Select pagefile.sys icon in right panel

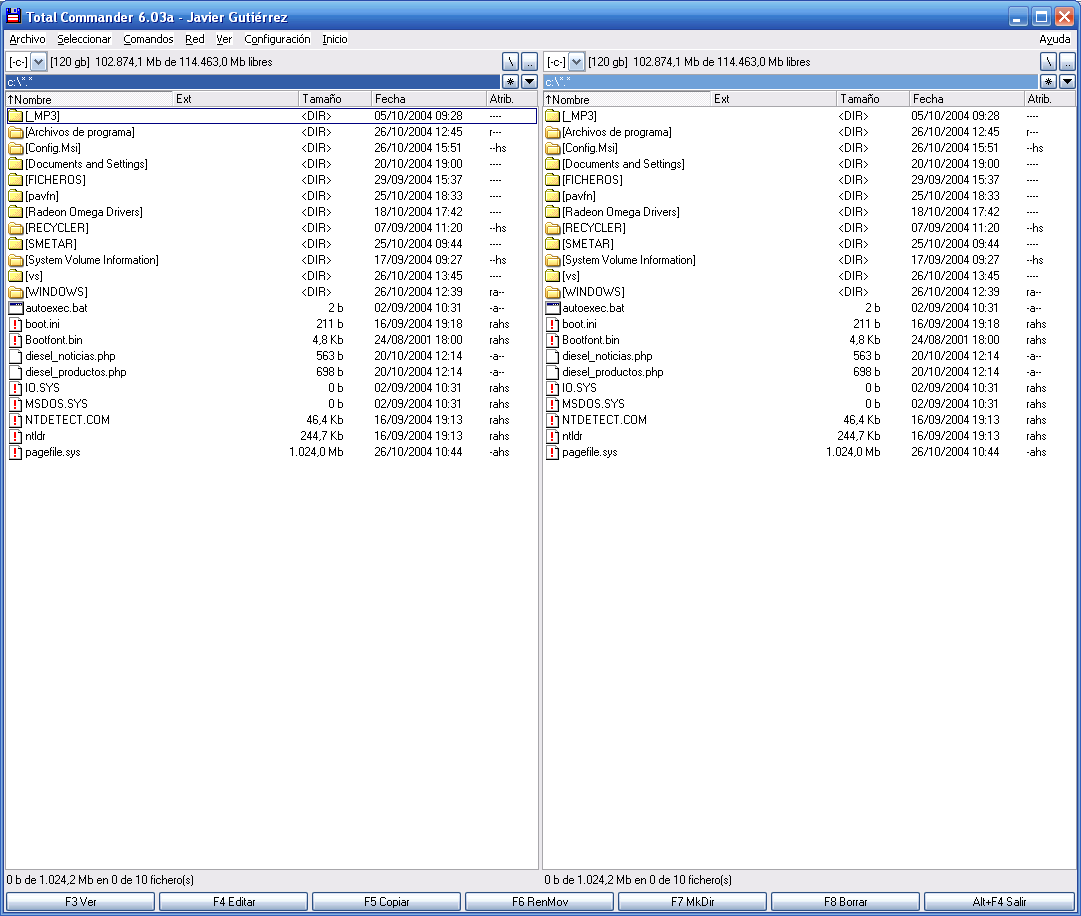point(553,452)
